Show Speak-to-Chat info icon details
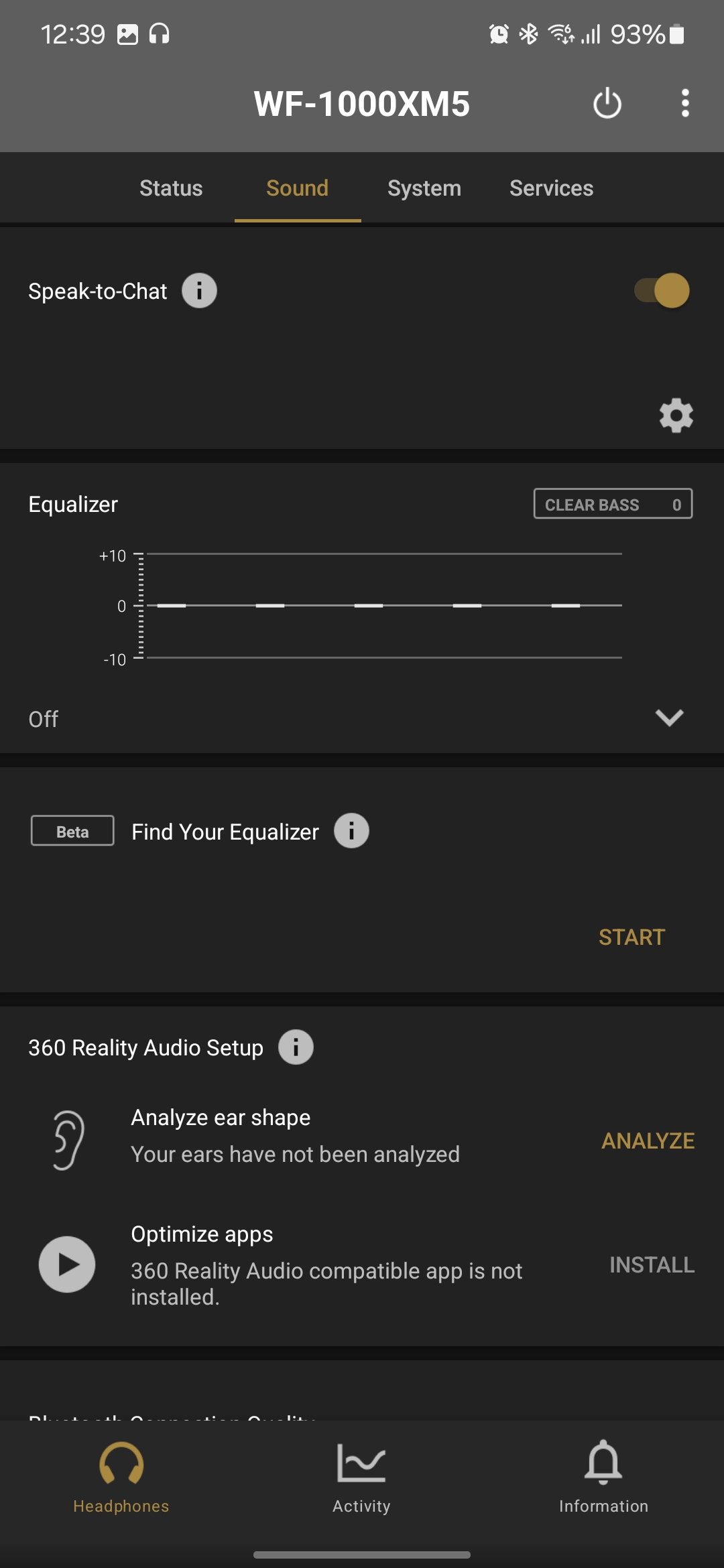The width and height of the screenshot is (724, 1568). pos(199,291)
